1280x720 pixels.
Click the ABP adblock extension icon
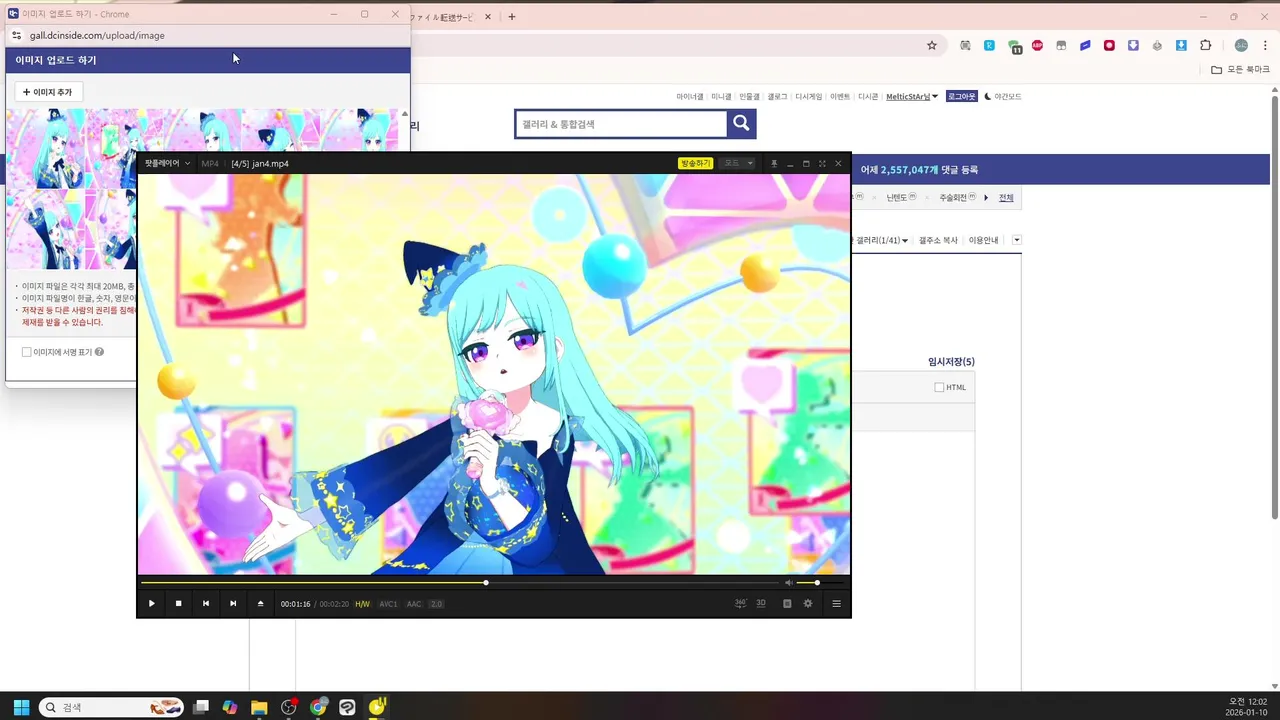click(x=1037, y=45)
